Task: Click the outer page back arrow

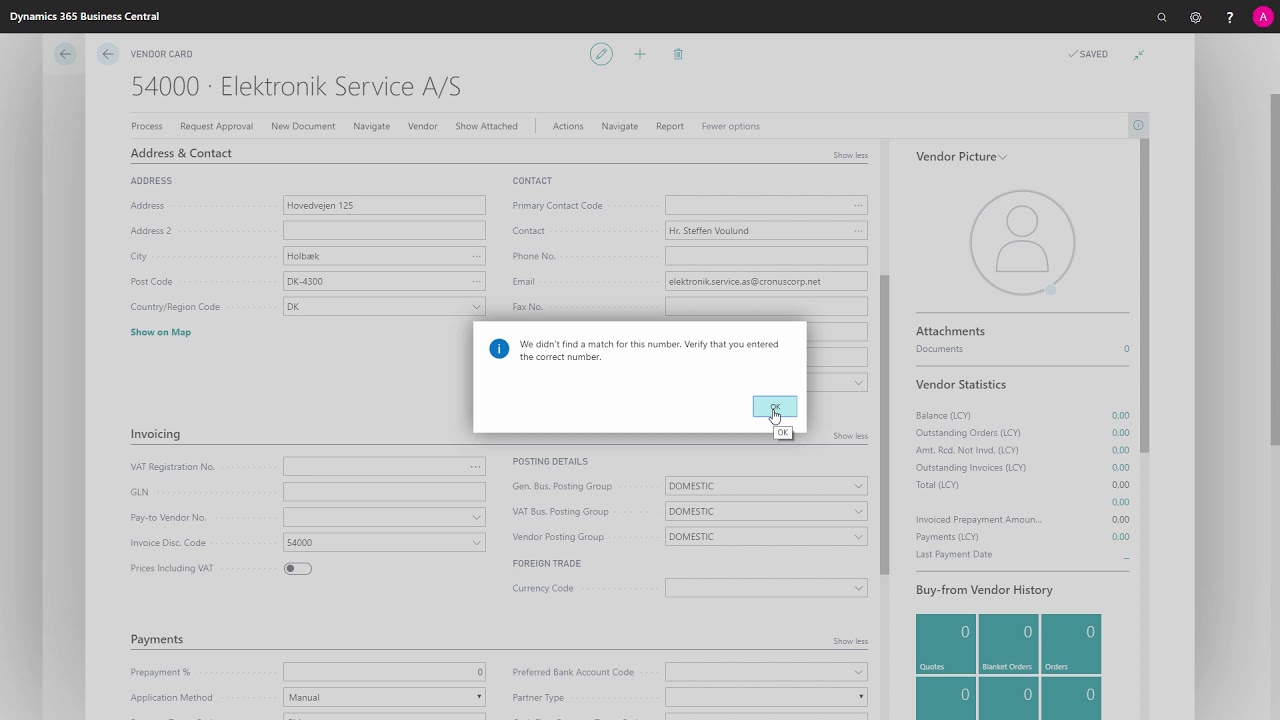Action: tap(65, 54)
